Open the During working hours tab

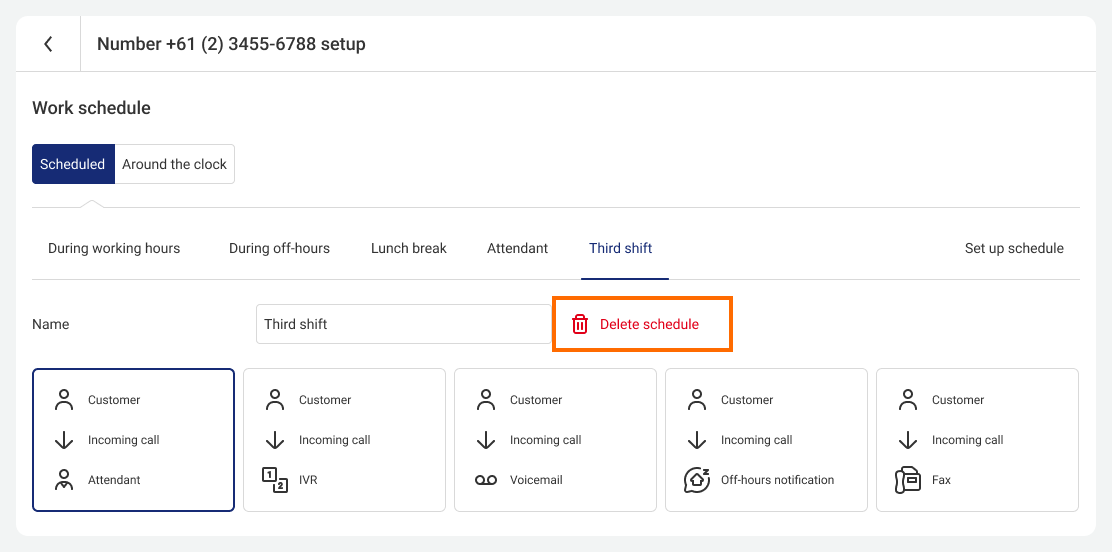[x=114, y=248]
